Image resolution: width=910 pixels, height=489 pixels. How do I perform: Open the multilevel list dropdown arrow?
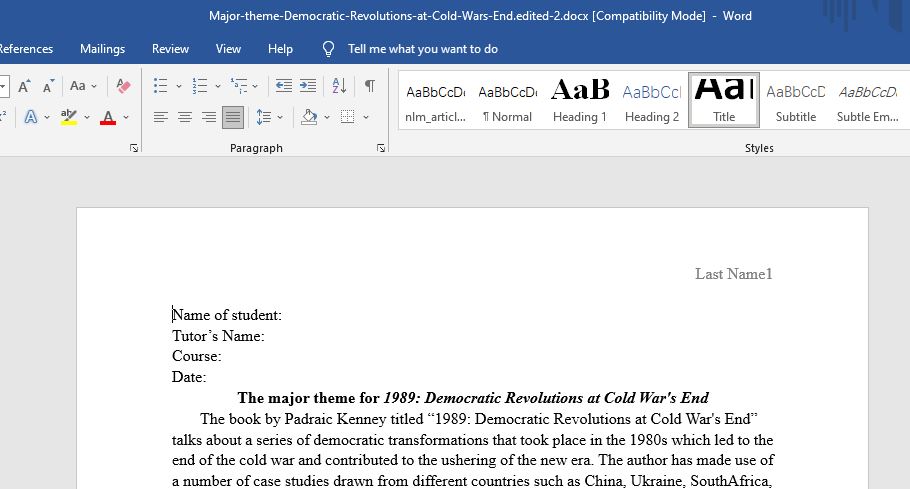coord(255,86)
